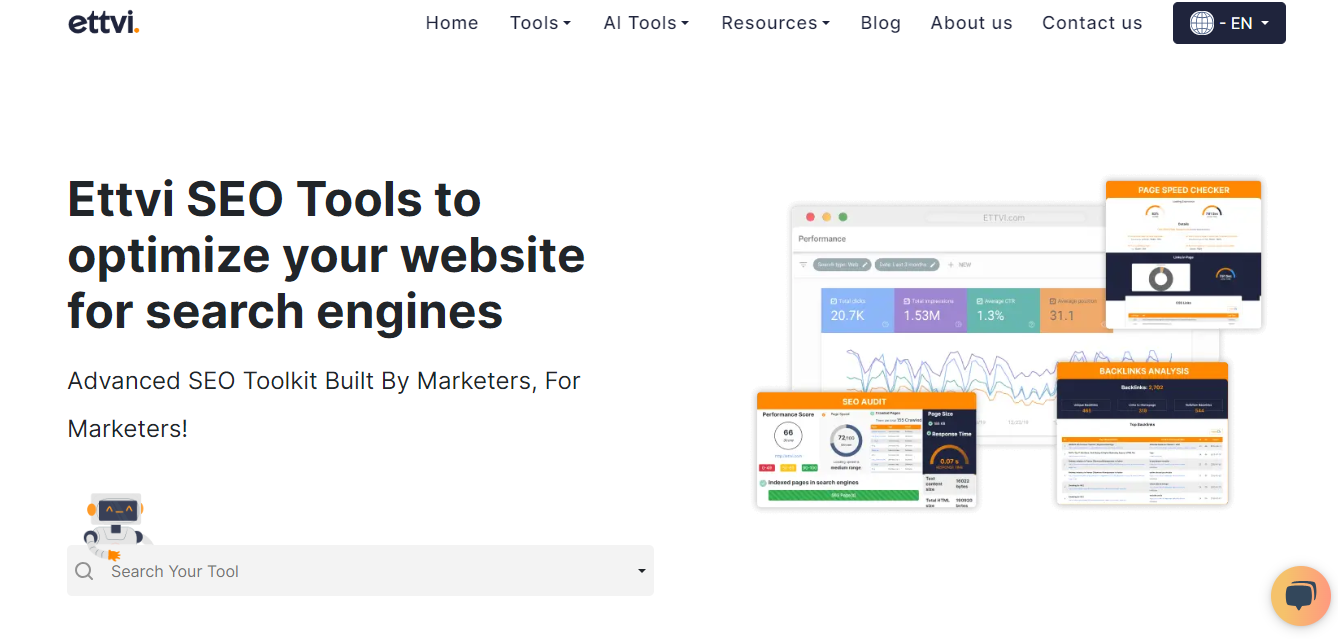Click the Backlinks Analysis preview card
1338x639 pixels.
point(1143,433)
